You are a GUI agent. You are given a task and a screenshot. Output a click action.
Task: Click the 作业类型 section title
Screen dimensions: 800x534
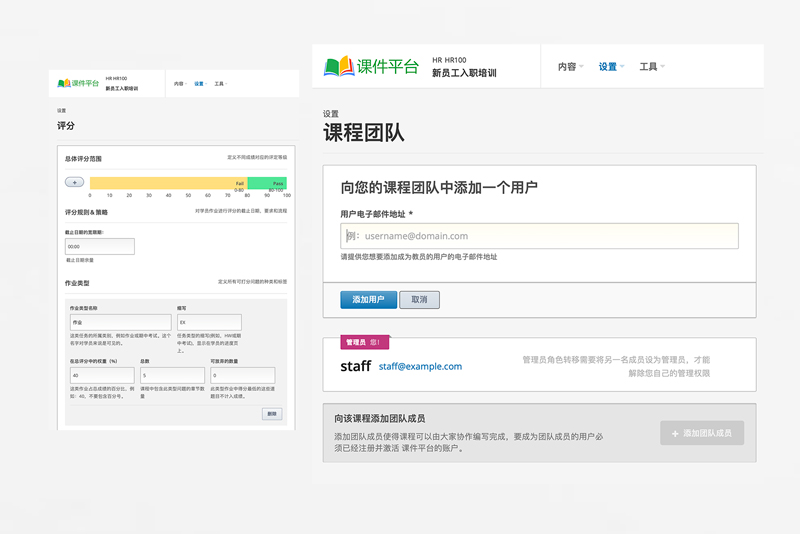77,283
